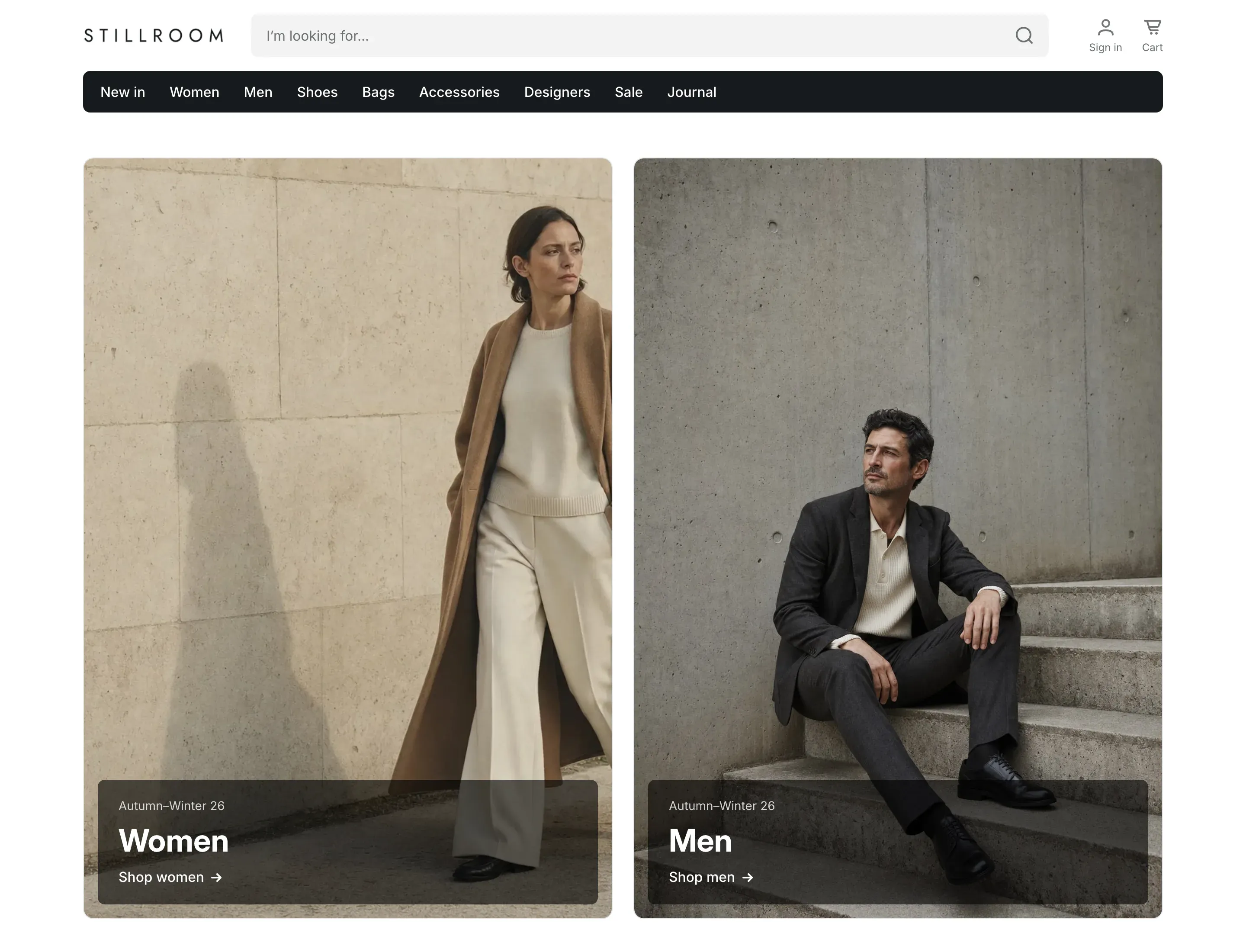1246x952 pixels.
Task: Open the New in menu item
Action: point(122,92)
